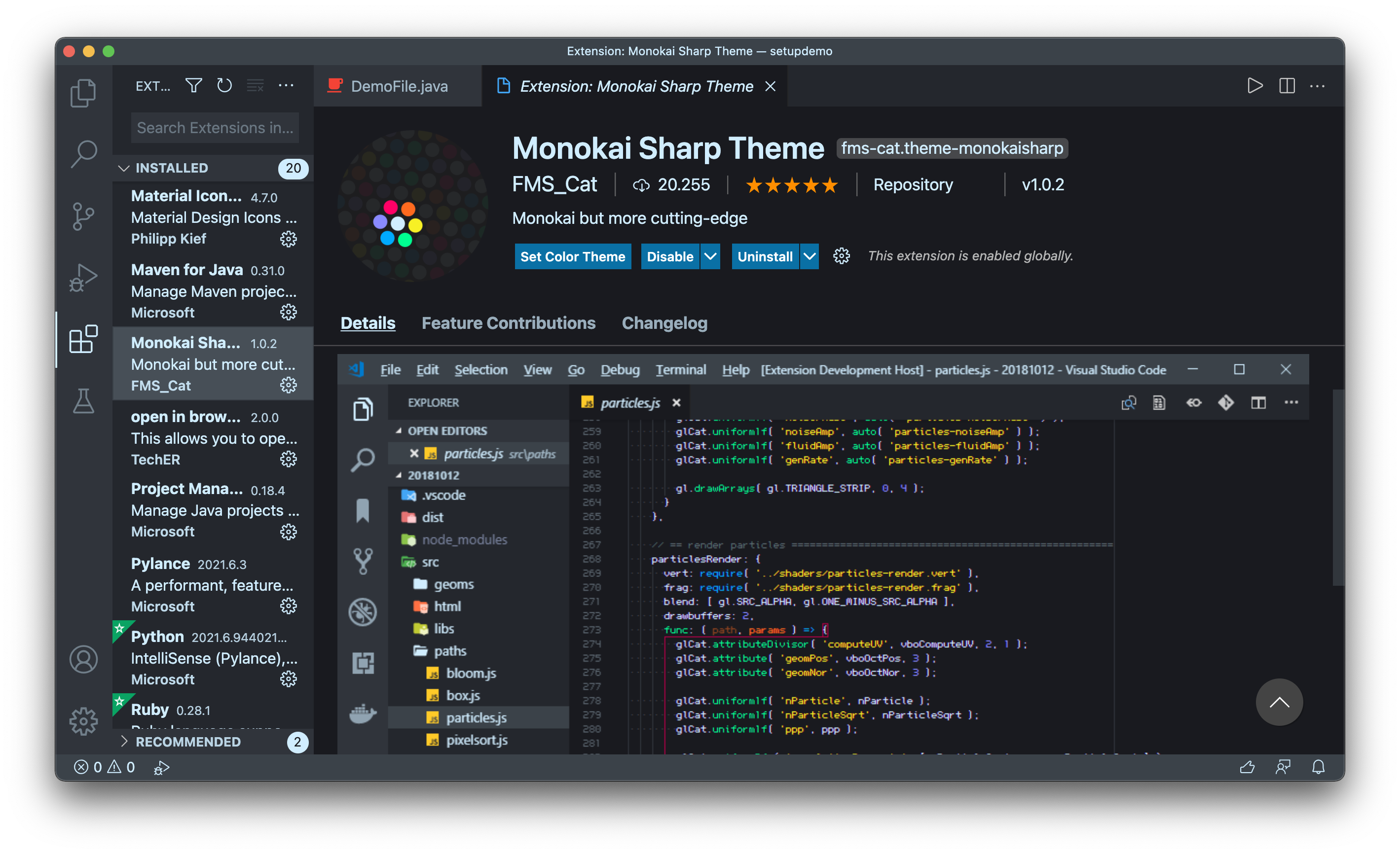Open the Extensions view in the activity bar
The image size is (1400, 854).
coord(83,340)
